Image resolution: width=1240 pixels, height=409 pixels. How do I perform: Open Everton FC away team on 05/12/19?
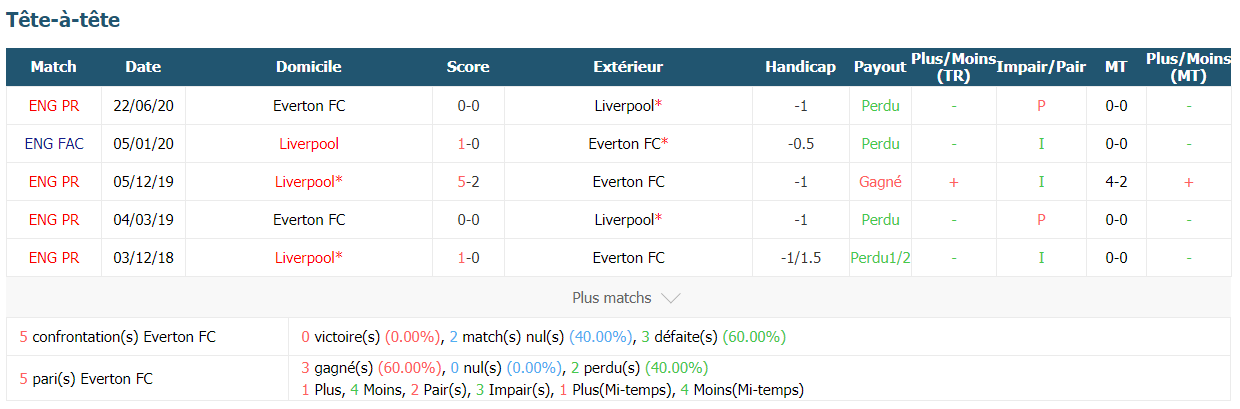click(x=628, y=181)
